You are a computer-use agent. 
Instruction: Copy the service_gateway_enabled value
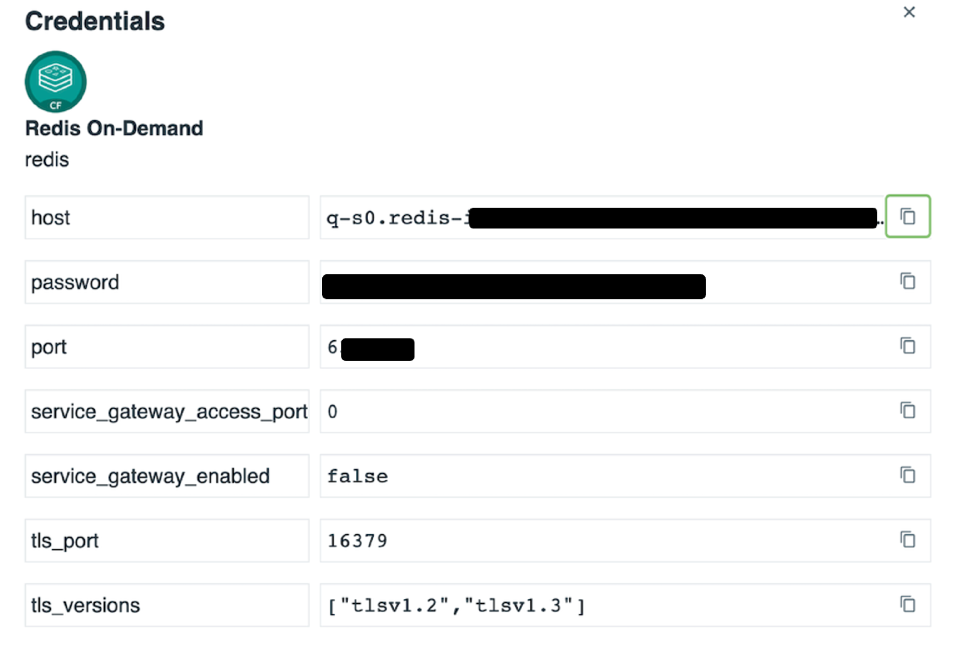tap(908, 475)
